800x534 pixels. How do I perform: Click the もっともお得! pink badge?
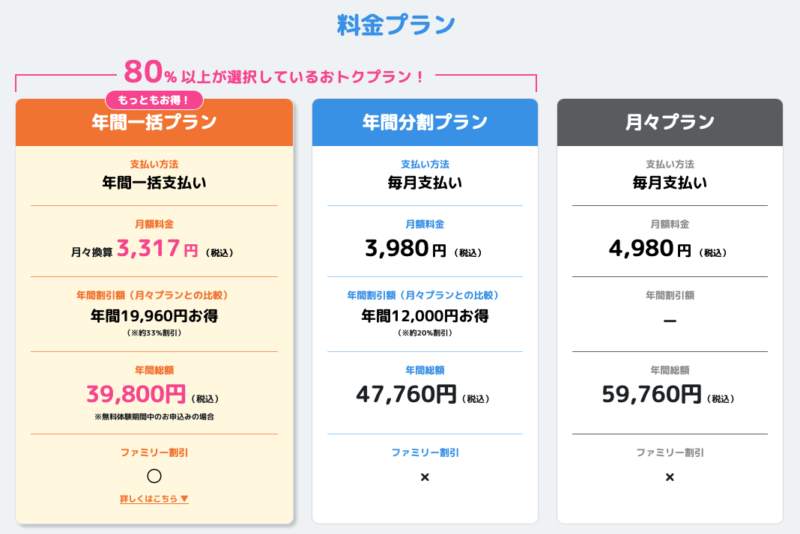pos(154,100)
